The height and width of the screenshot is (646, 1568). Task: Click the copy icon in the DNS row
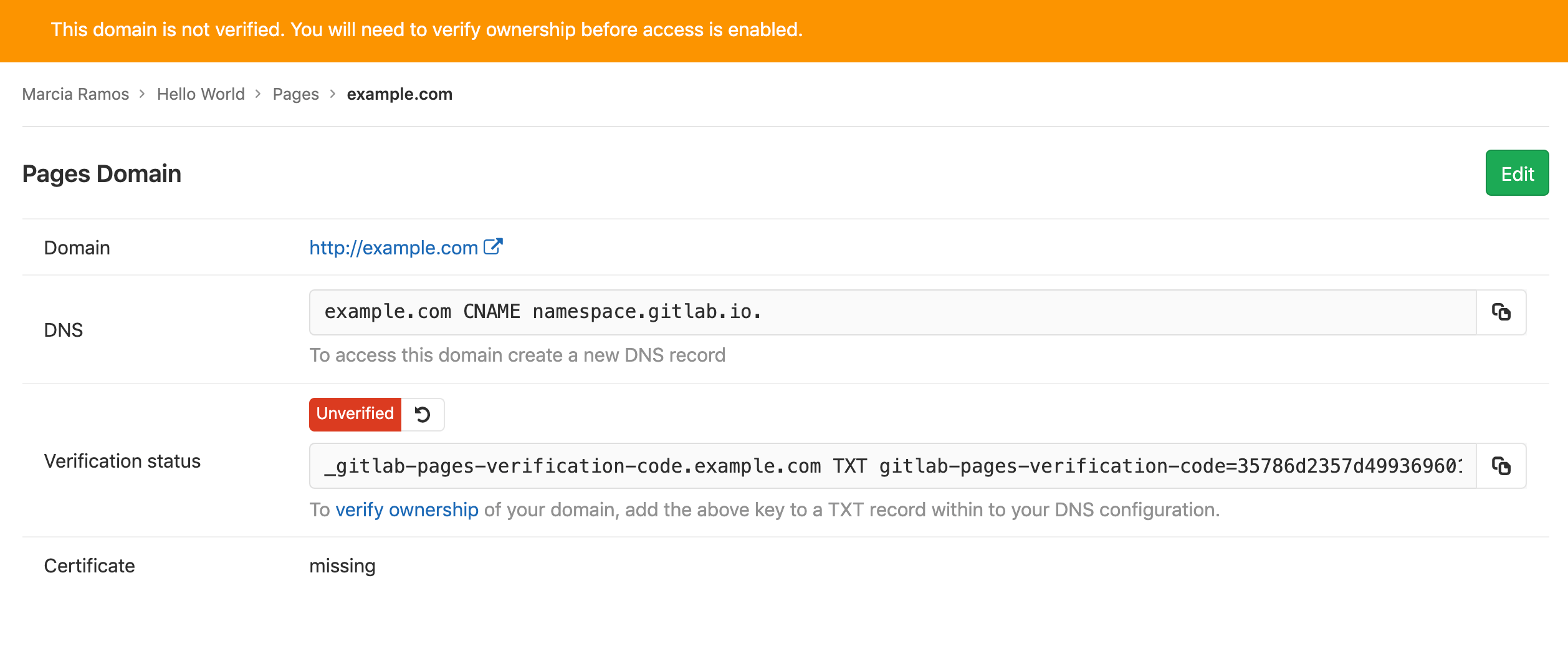(1502, 312)
